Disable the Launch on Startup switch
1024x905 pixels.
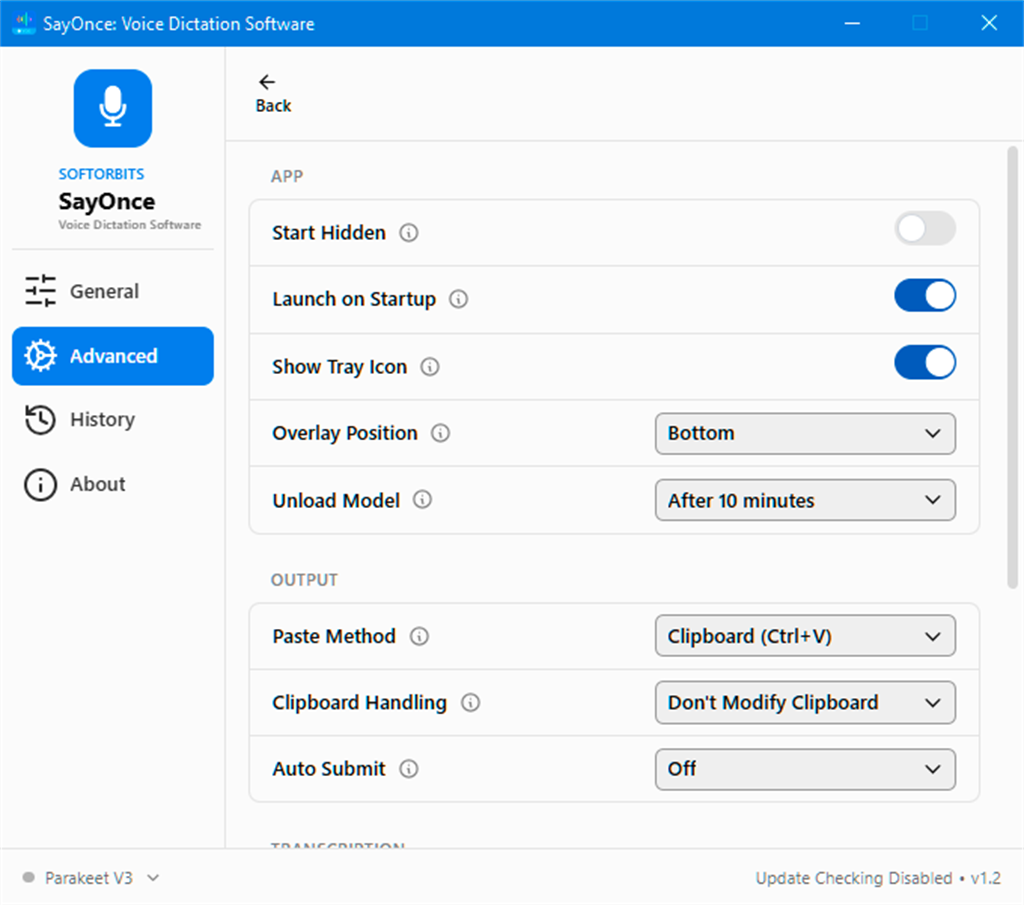point(925,295)
